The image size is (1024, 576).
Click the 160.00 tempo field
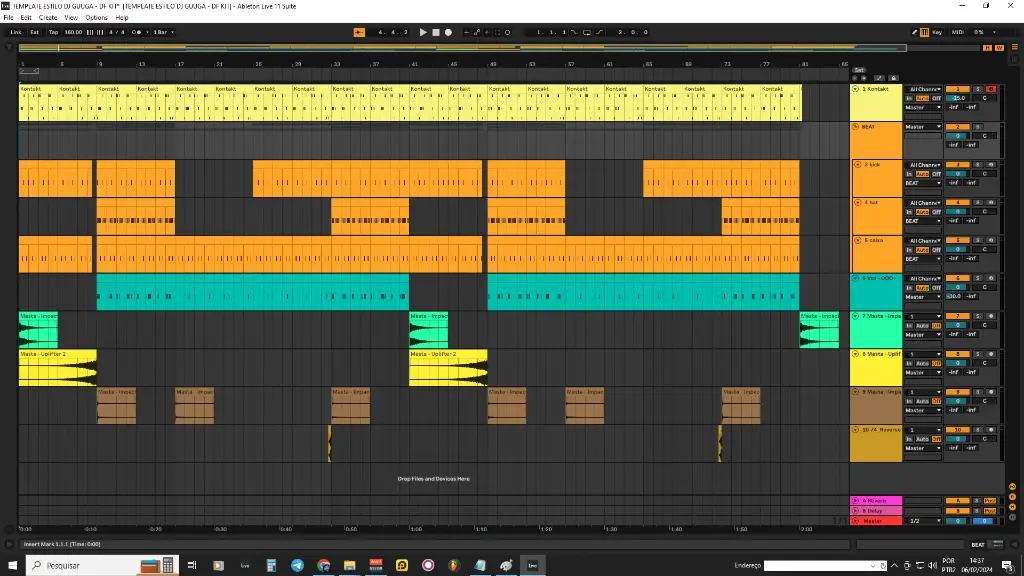(73, 32)
